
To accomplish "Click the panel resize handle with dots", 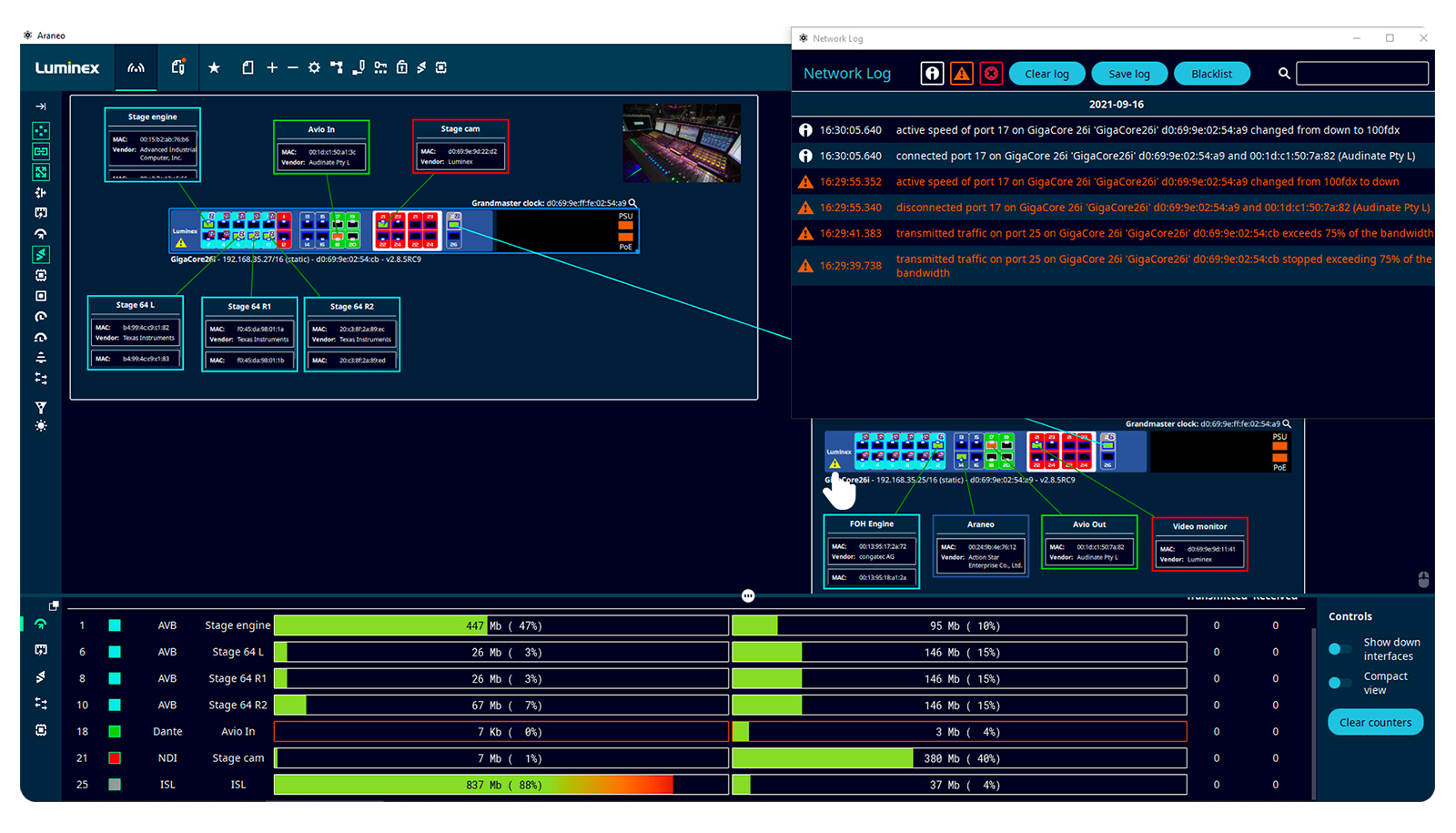I will pyautogui.click(x=748, y=596).
